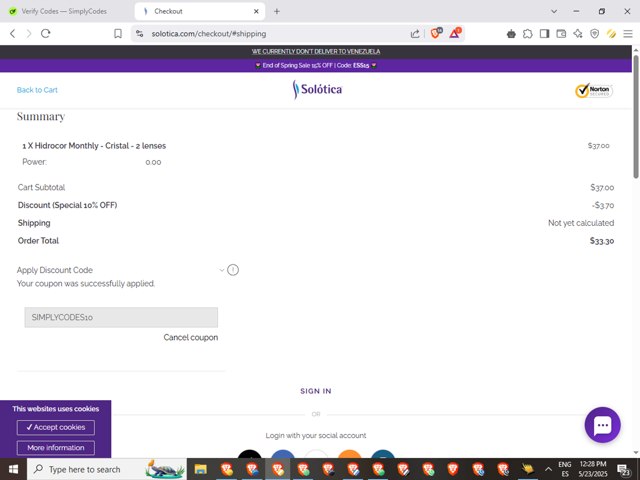Open the Extensions puzzle icon

coord(528,34)
